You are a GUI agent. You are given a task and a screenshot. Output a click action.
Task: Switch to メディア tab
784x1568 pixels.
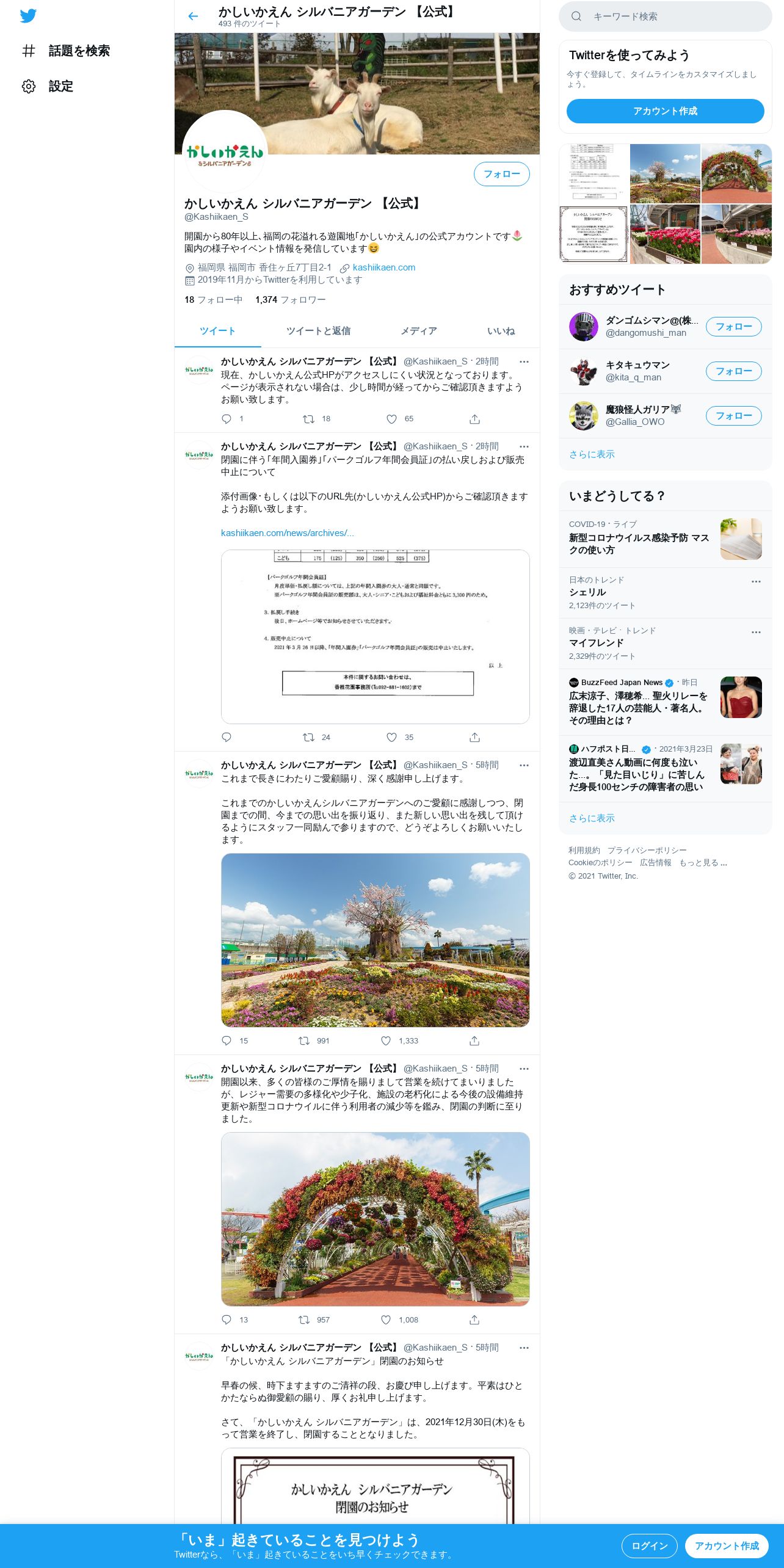pyautogui.click(x=419, y=331)
